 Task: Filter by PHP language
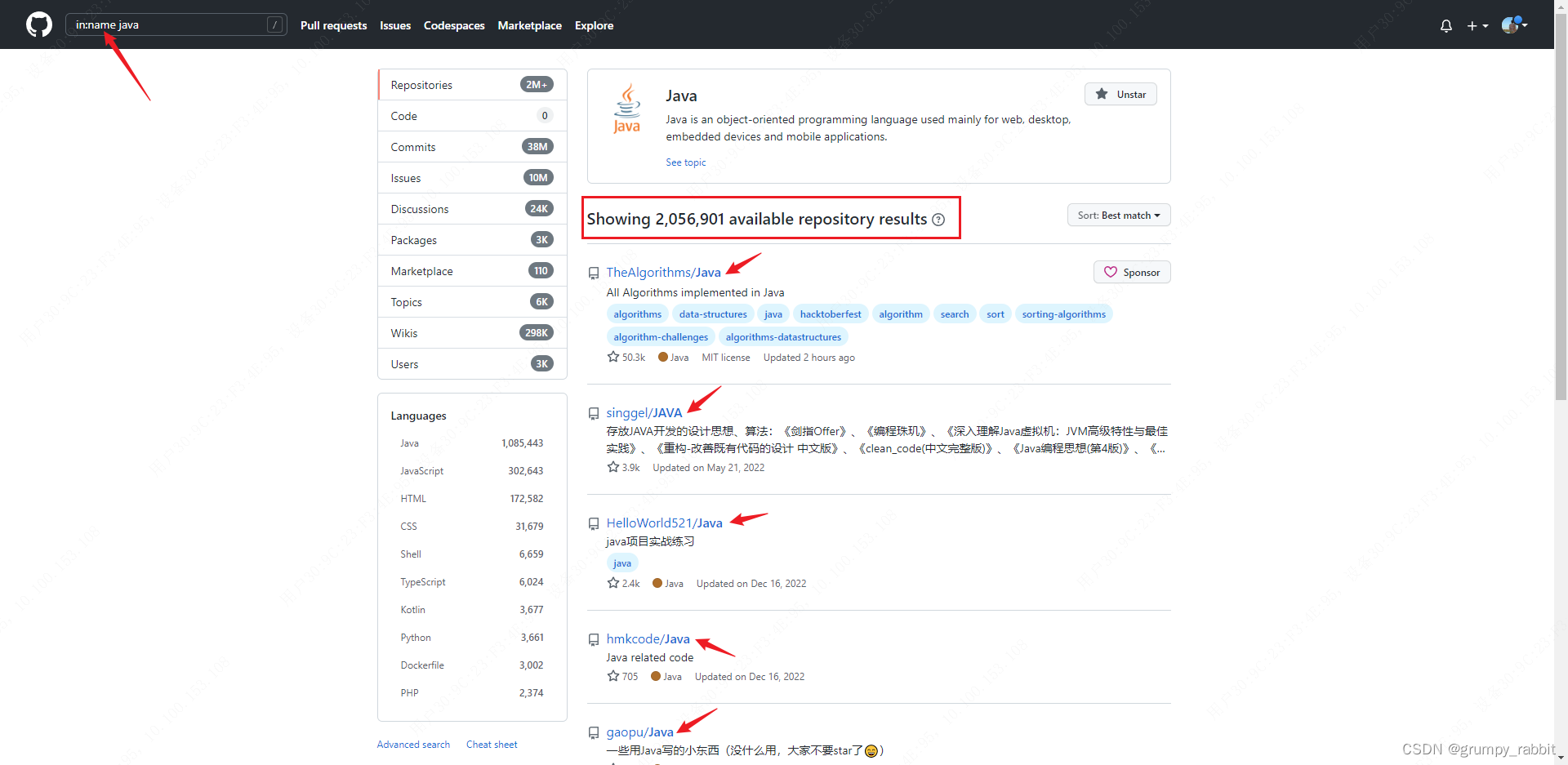point(472,693)
